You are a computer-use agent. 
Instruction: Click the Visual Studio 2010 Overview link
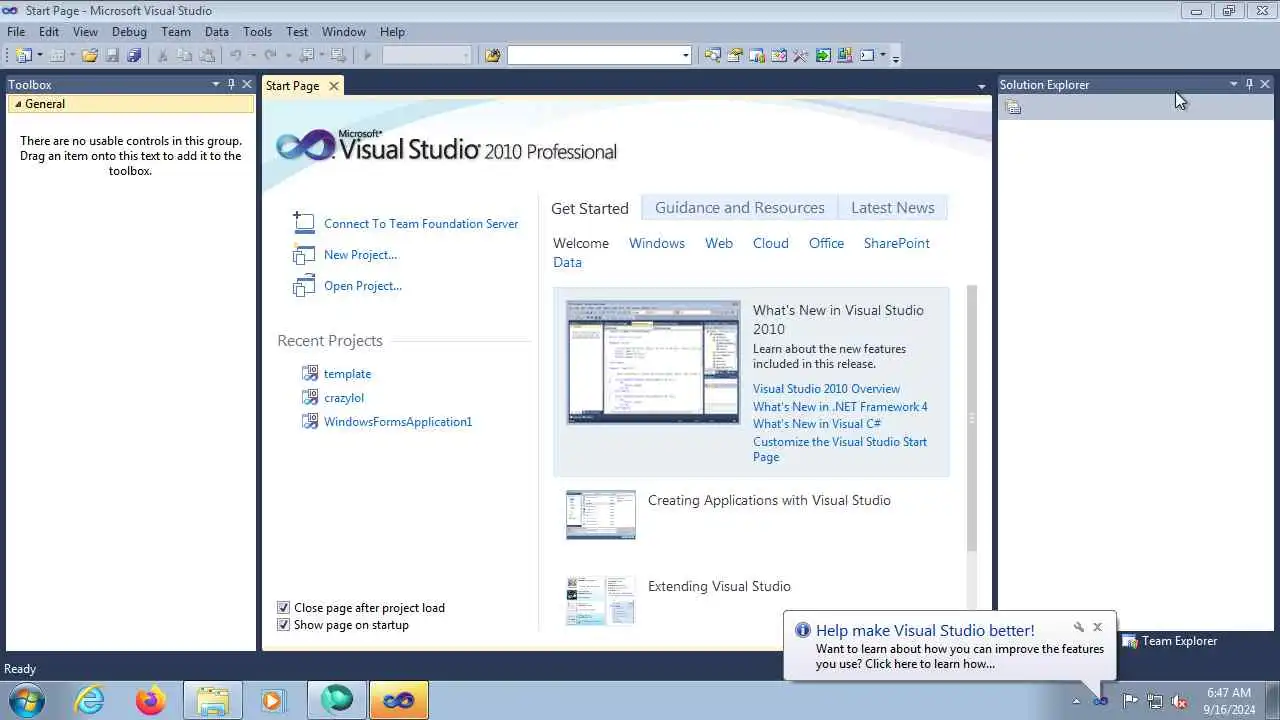[x=826, y=389]
